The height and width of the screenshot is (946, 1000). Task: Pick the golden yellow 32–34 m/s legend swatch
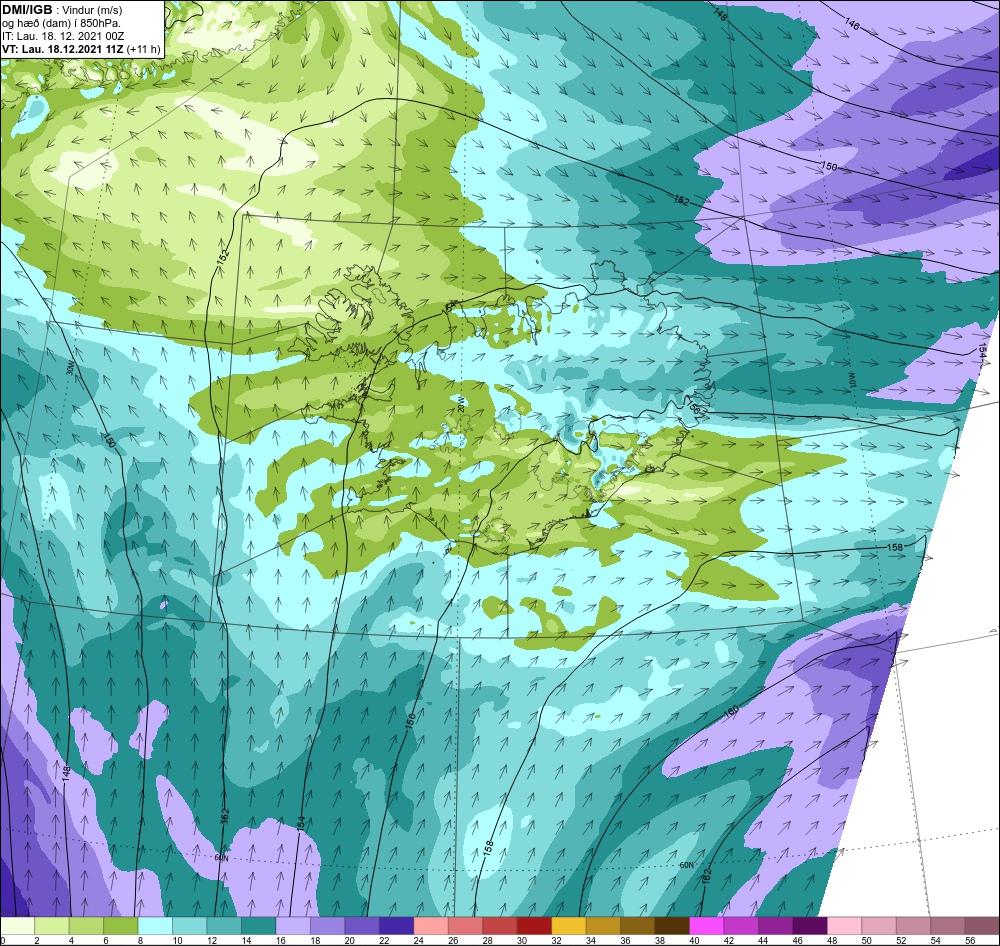click(568, 926)
